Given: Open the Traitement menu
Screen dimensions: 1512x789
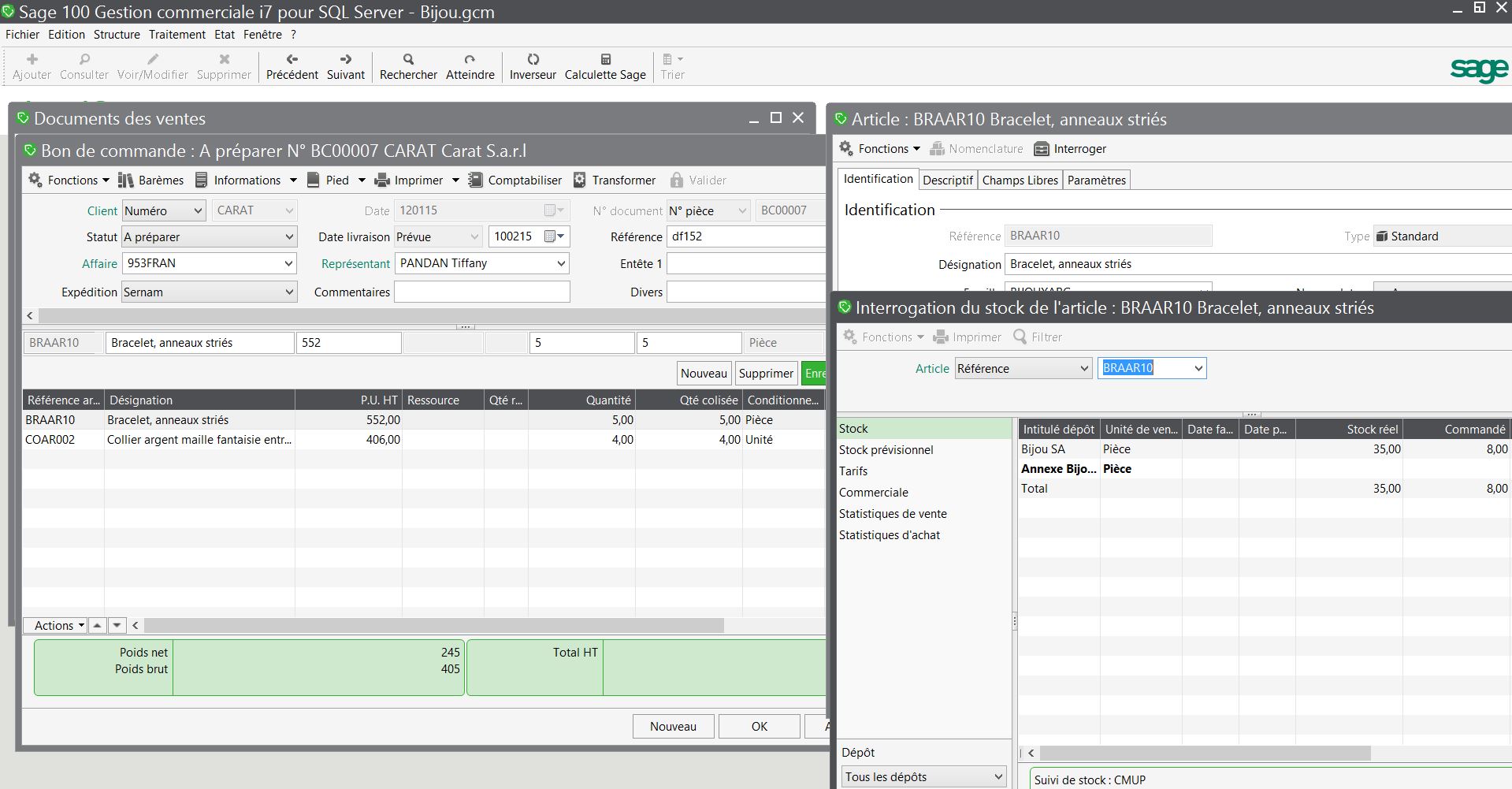Looking at the screenshot, I should (177, 35).
